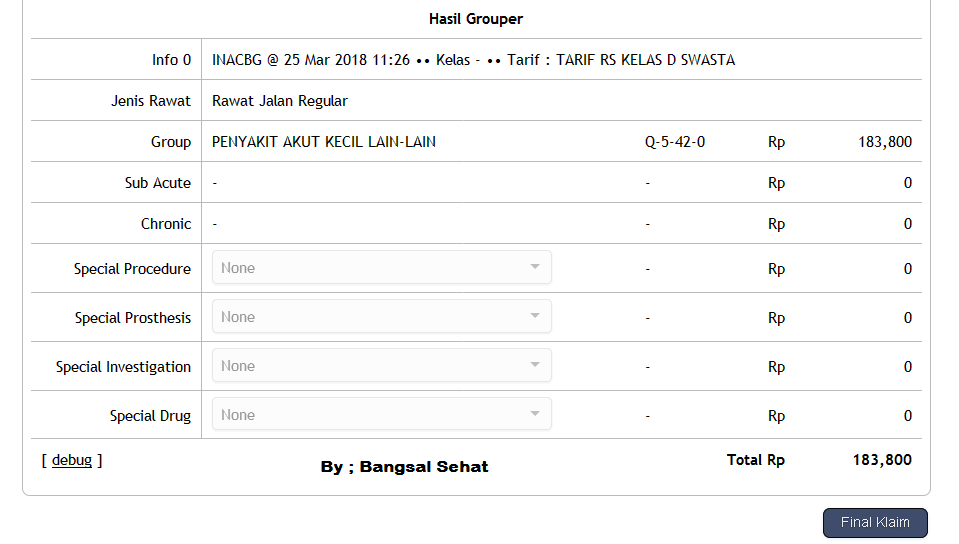Select the group code Q-5-42-0

pyautogui.click(x=675, y=142)
